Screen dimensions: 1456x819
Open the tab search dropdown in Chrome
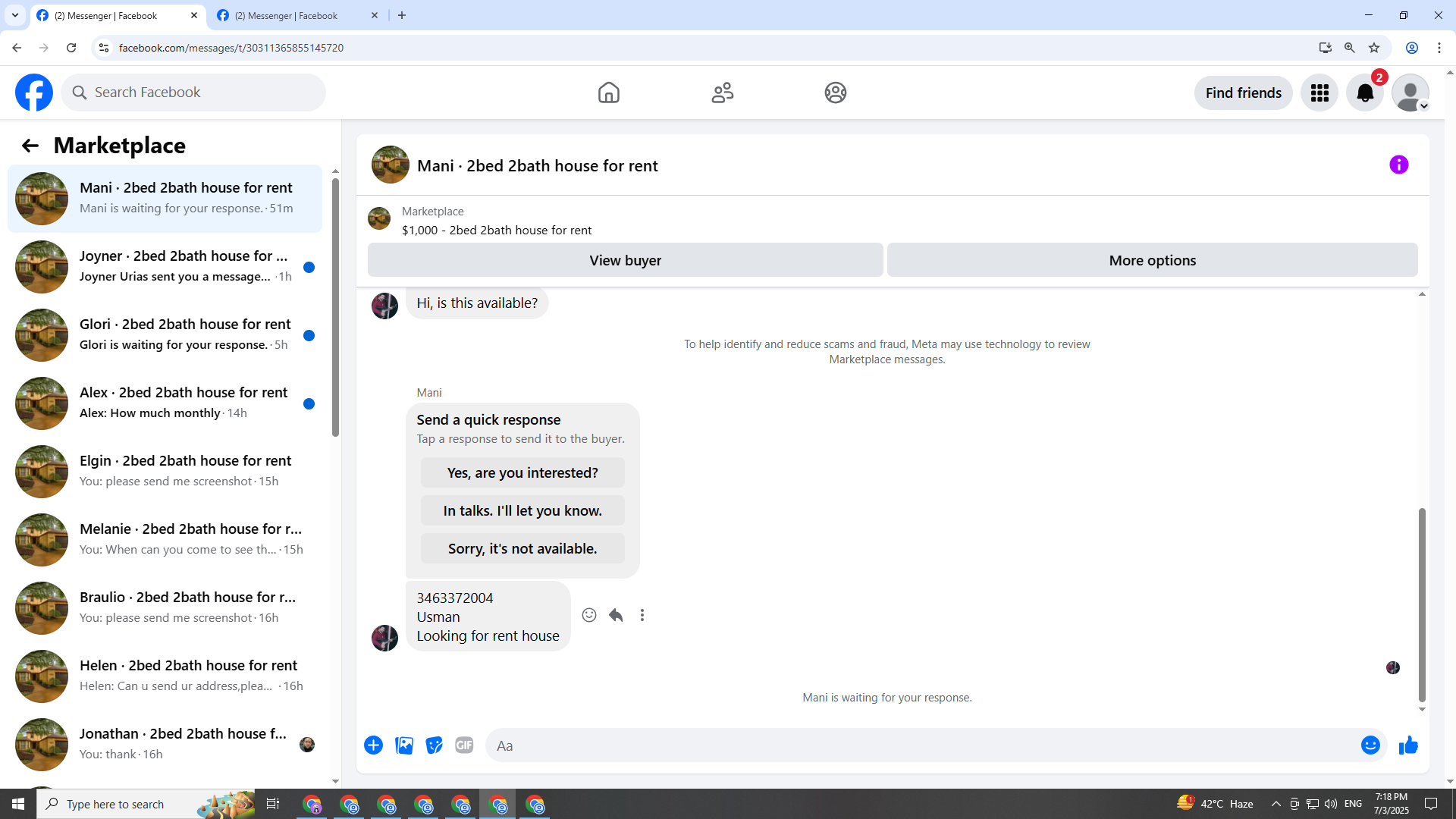pos(14,15)
